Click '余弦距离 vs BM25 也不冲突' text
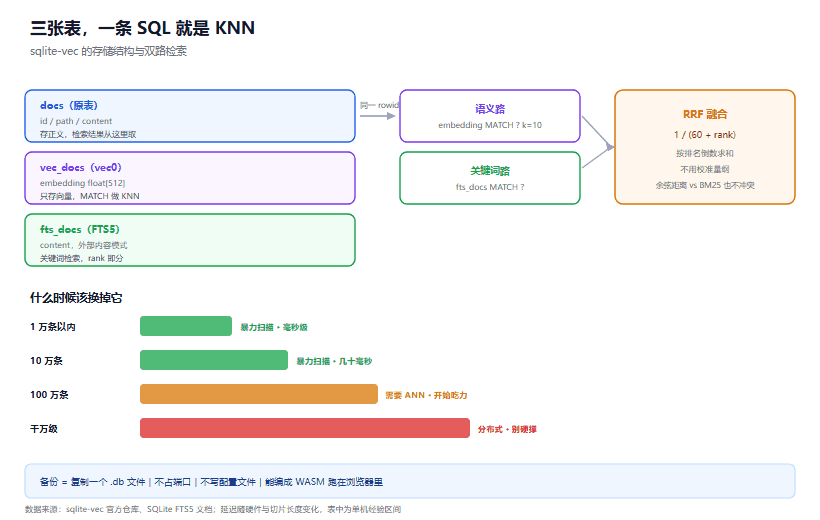 tap(705, 185)
